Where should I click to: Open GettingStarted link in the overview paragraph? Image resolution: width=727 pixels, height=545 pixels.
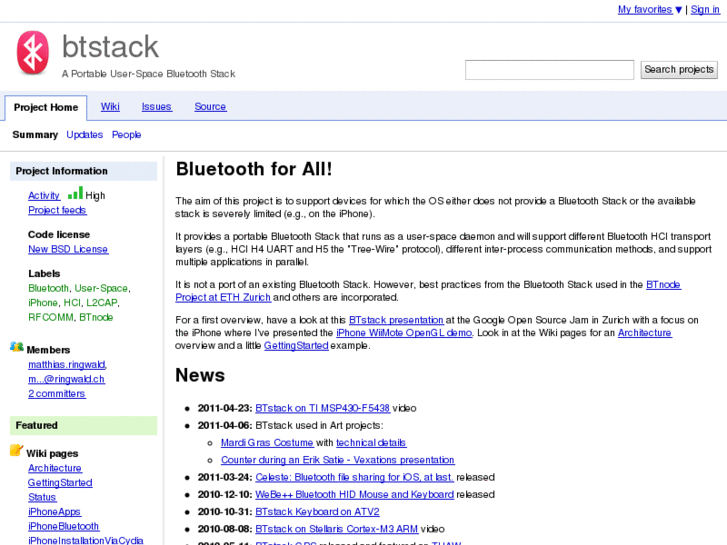pos(296,346)
